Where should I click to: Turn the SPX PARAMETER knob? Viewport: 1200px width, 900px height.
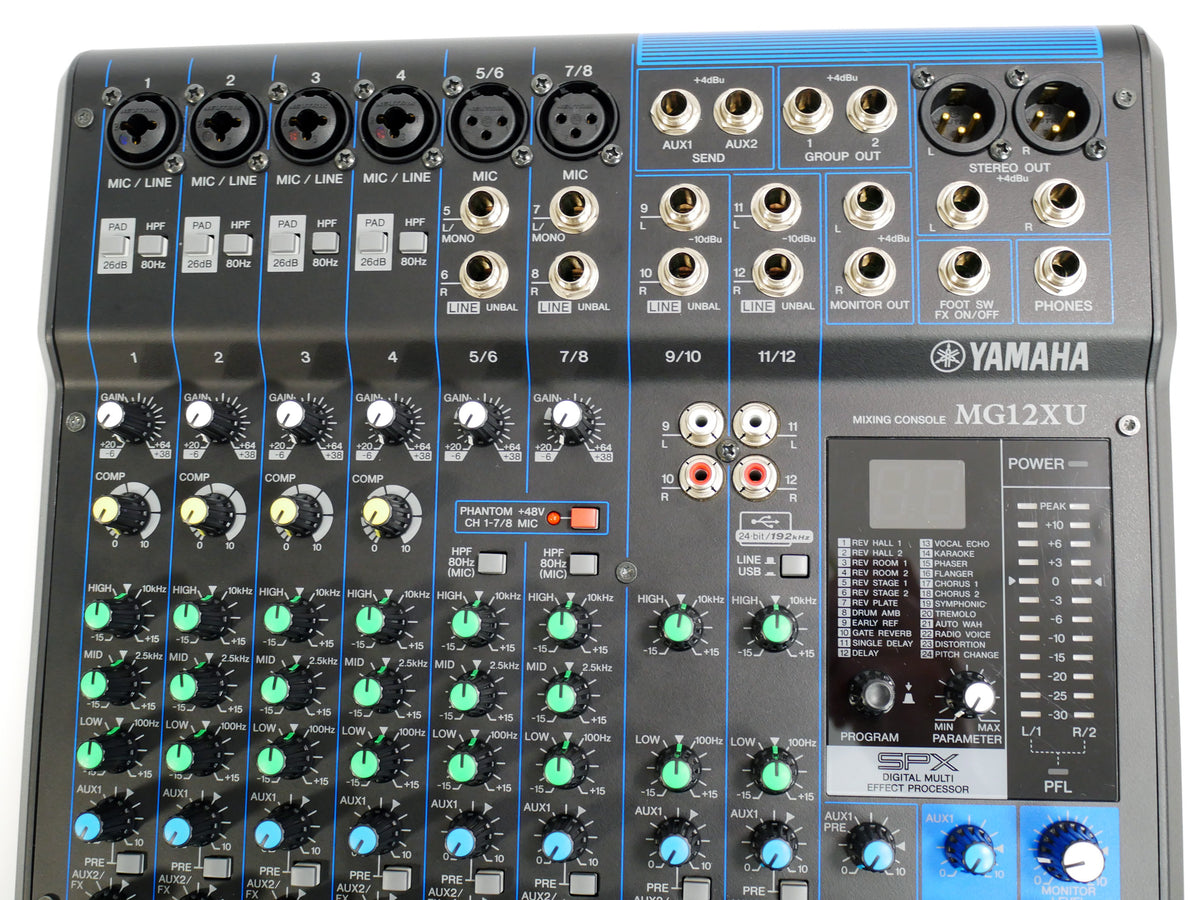(970, 693)
